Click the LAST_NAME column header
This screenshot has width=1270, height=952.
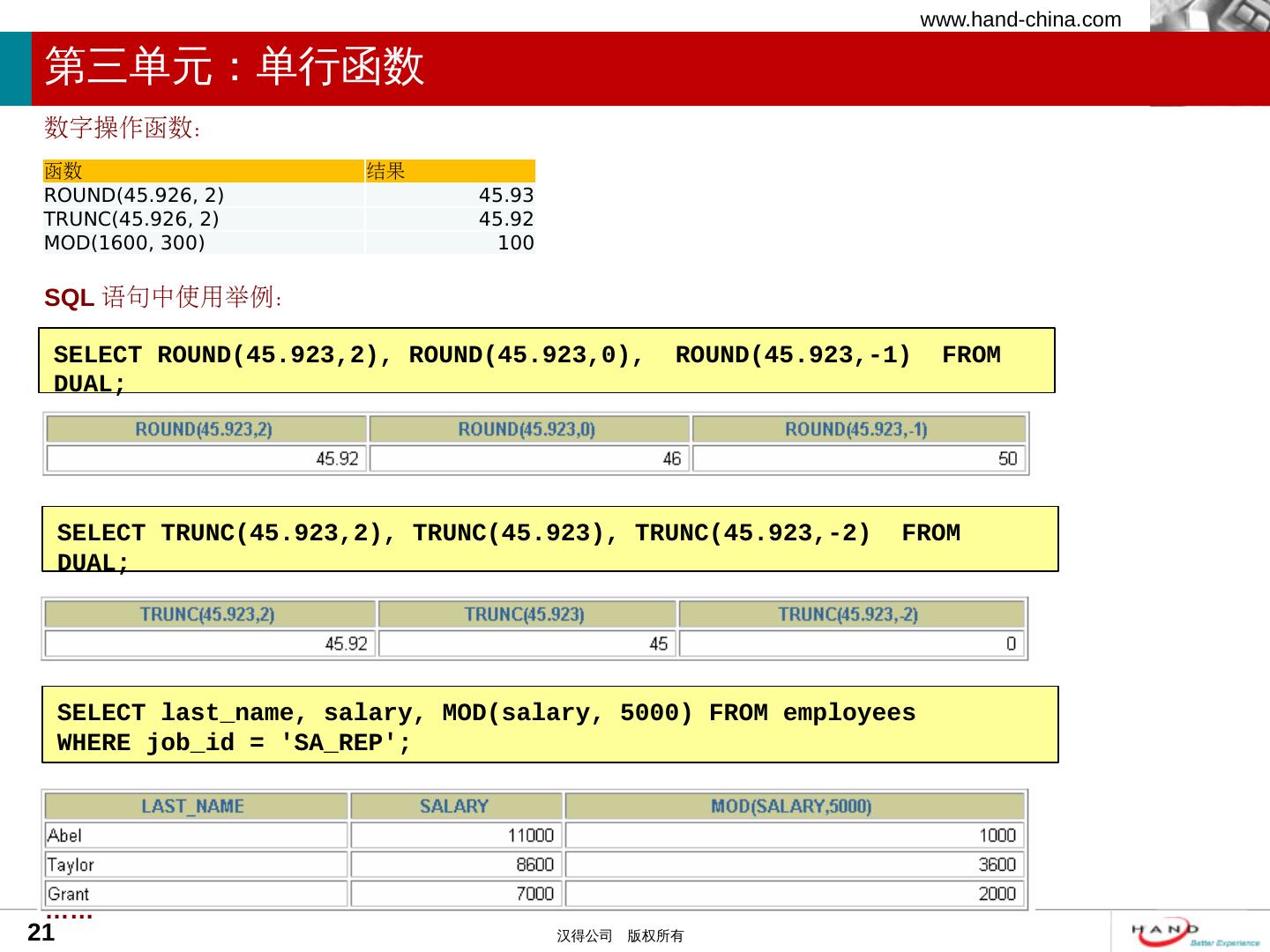(x=195, y=806)
